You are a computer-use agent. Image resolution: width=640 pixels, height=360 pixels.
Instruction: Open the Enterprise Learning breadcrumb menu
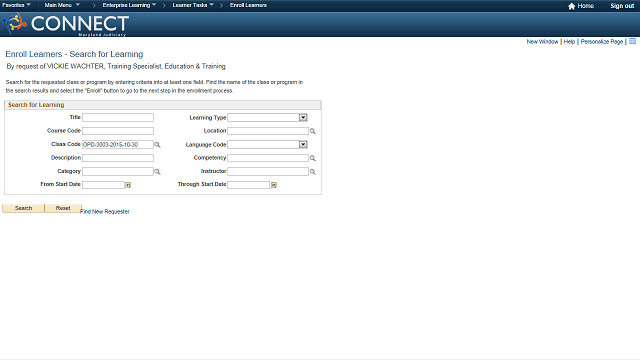pos(129,5)
